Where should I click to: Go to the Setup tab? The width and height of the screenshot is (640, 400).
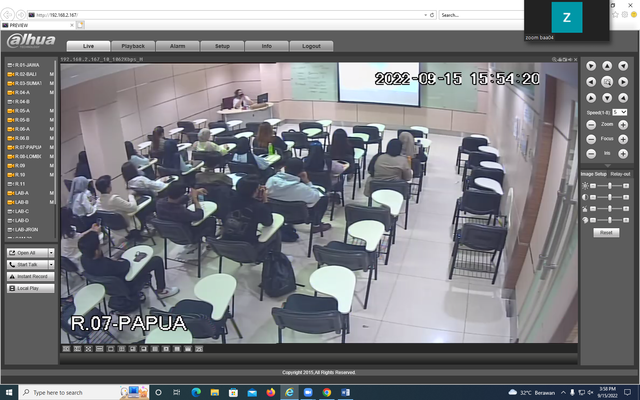pyautogui.click(x=222, y=46)
